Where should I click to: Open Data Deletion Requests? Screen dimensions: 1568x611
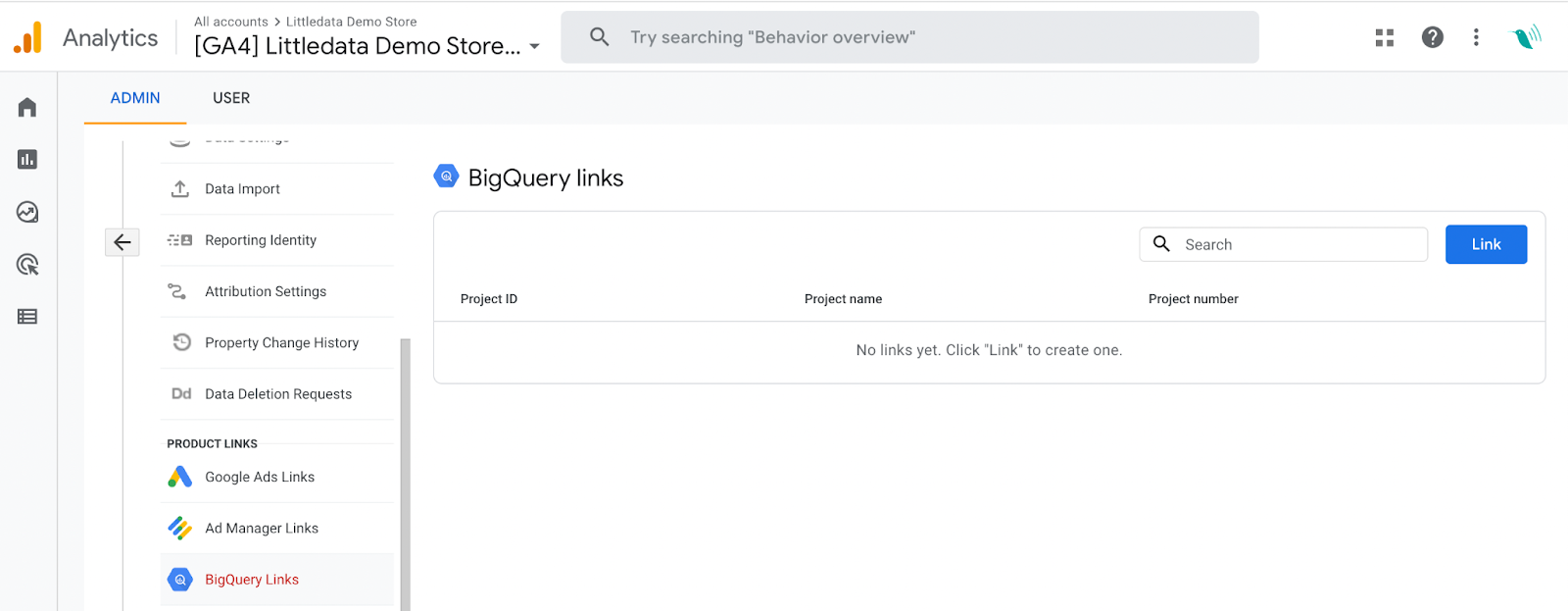click(x=277, y=393)
